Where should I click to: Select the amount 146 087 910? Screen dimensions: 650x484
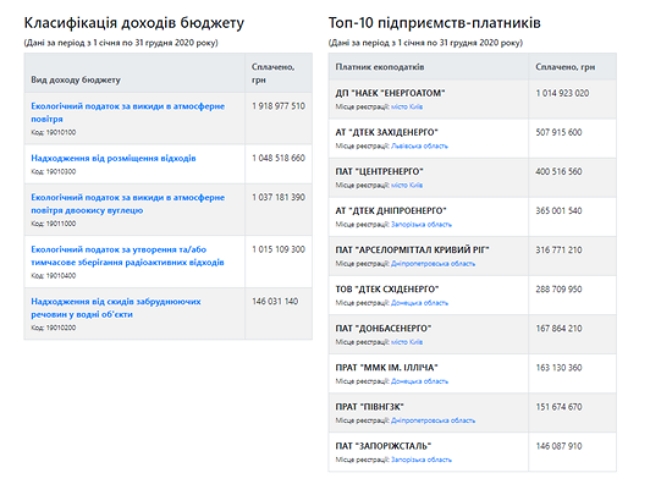[559, 446]
